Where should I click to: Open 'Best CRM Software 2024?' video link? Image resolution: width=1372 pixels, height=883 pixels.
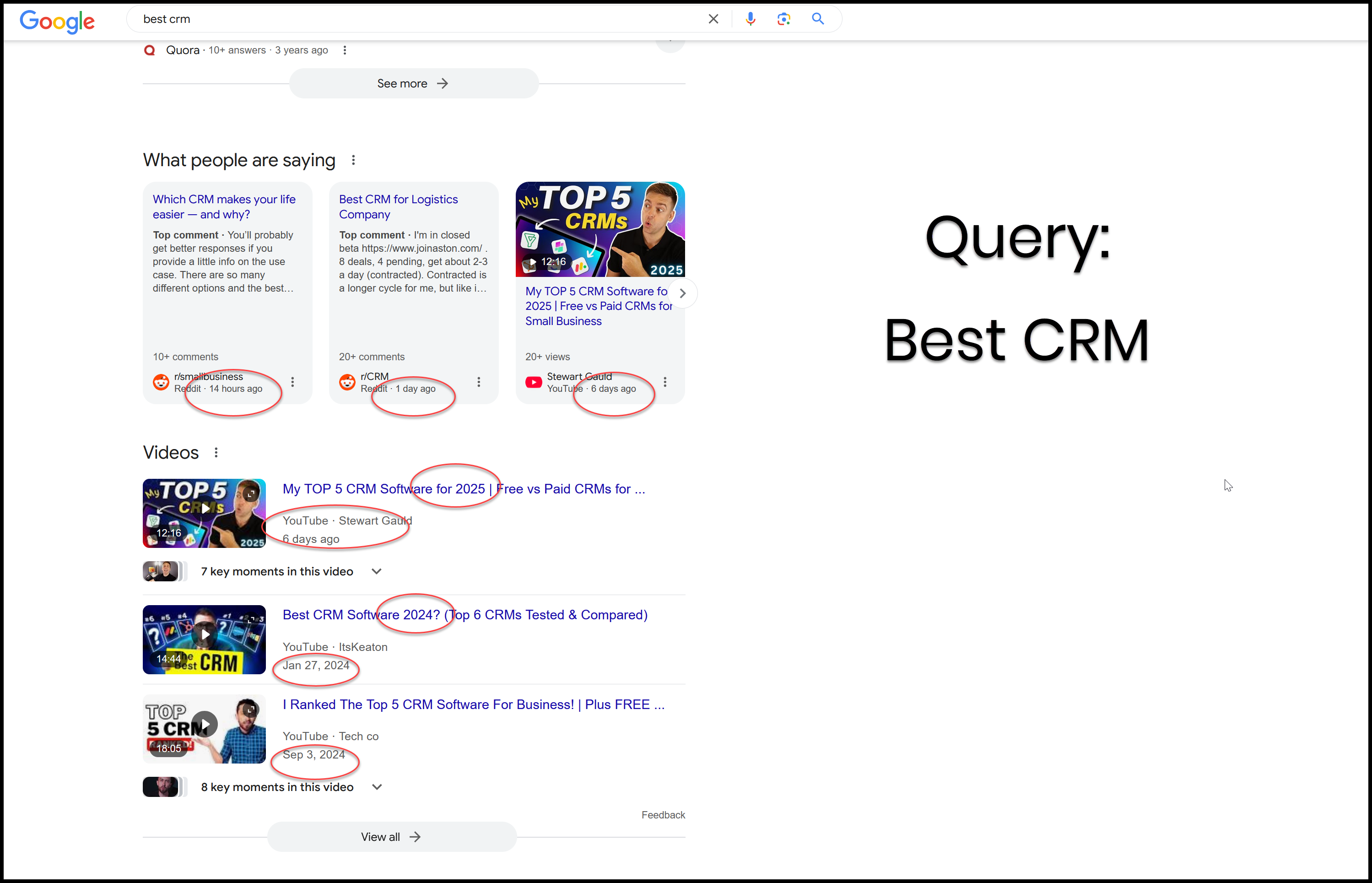(x=464, y=615)
